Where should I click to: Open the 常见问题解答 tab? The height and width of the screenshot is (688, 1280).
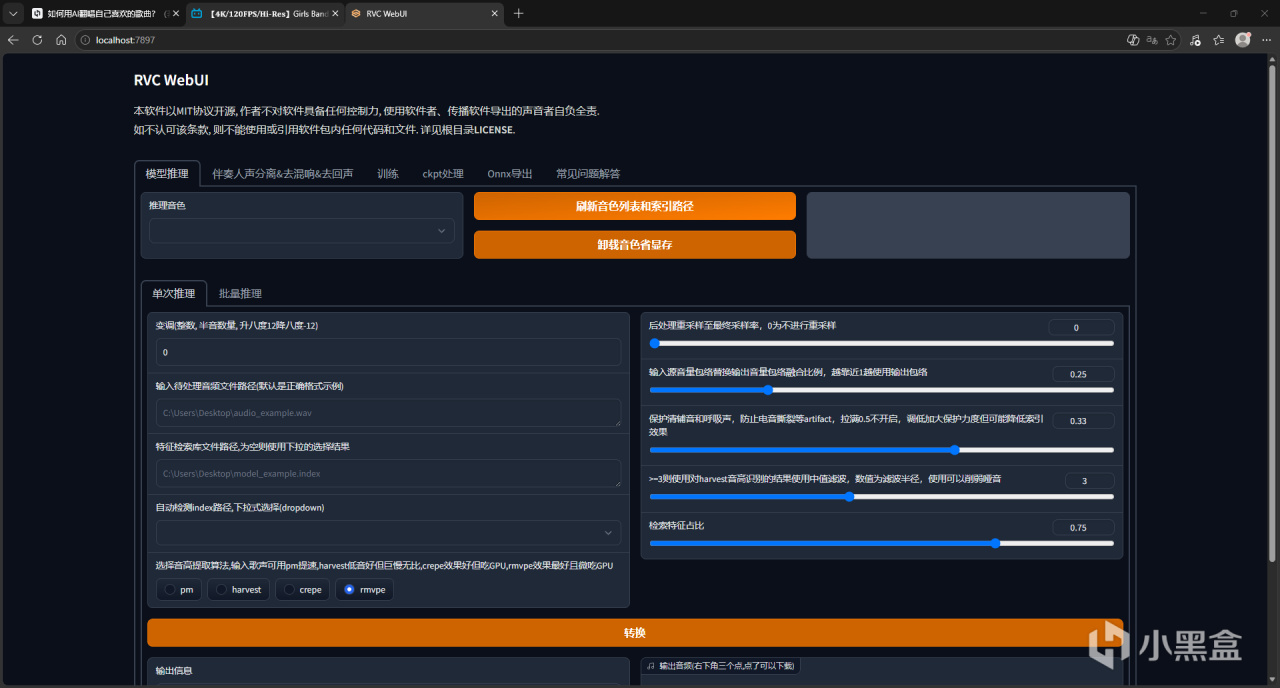point(588,173)
